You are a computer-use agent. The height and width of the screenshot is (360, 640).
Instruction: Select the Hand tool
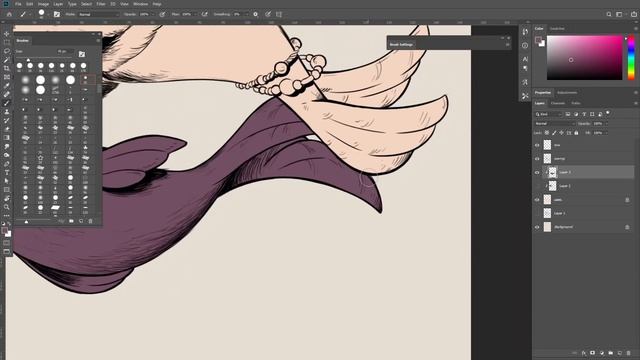tap(7, 198)
